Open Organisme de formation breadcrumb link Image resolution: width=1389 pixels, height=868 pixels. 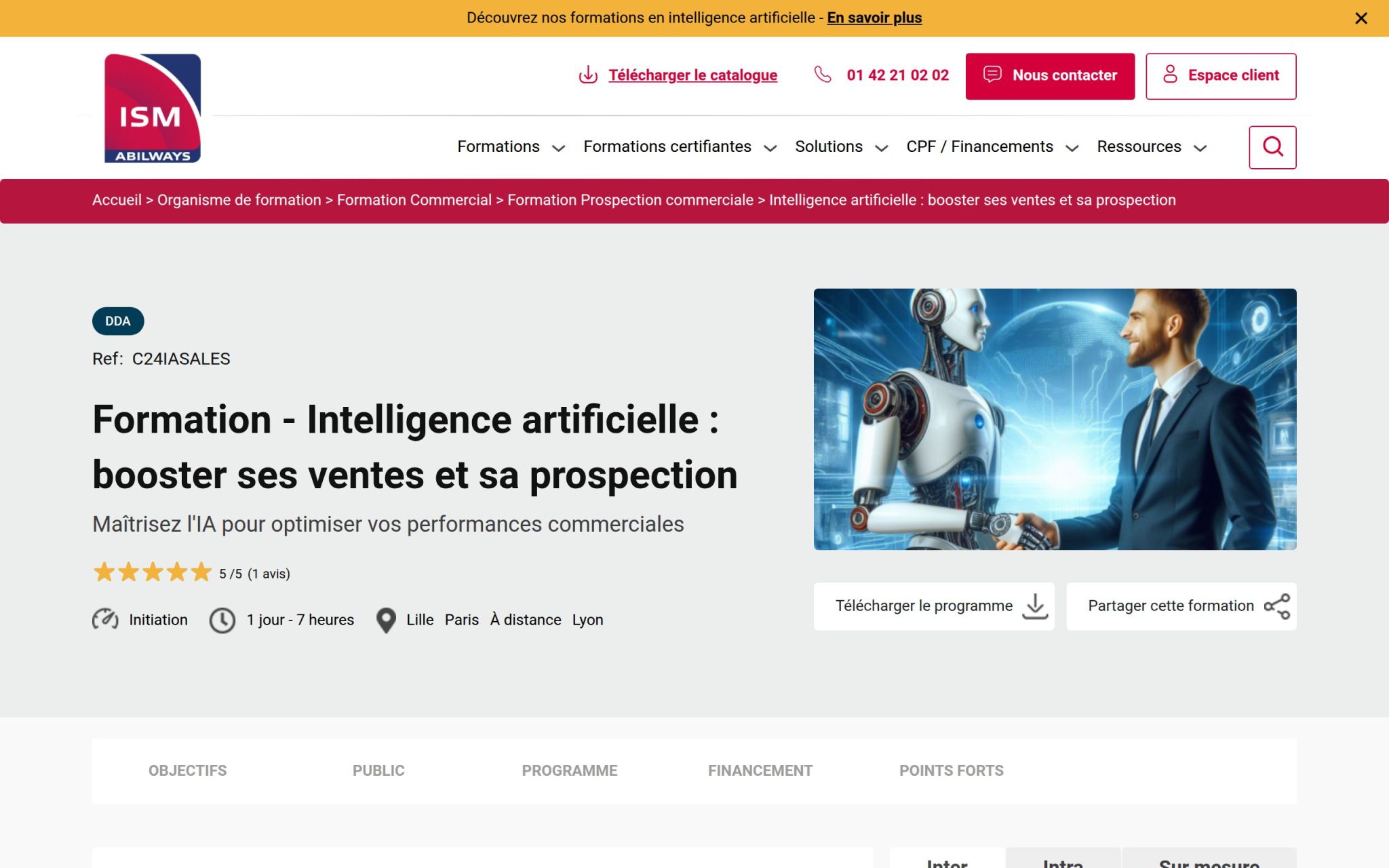coord(239,200)
